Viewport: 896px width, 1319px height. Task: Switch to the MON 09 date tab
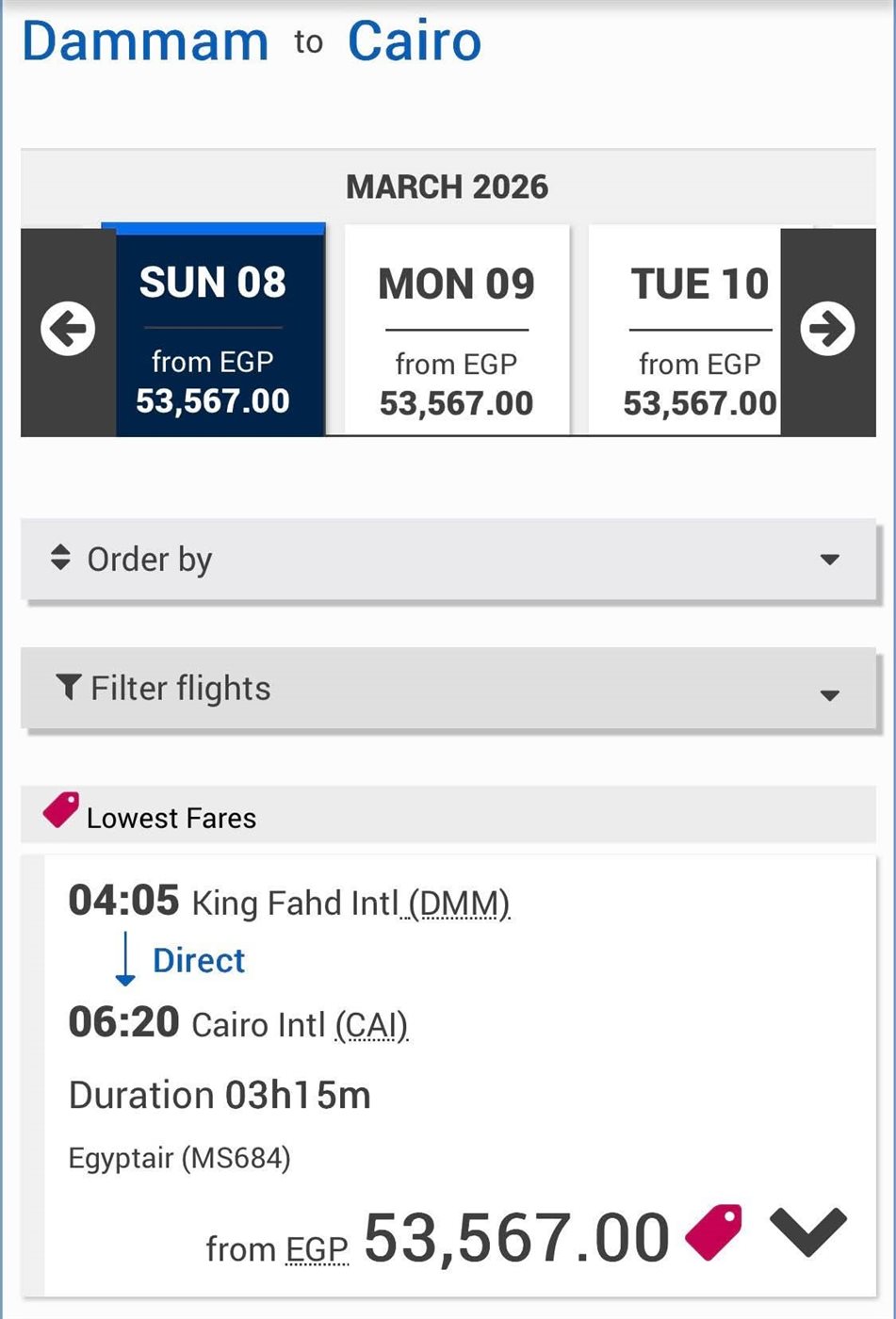point(457,332)
